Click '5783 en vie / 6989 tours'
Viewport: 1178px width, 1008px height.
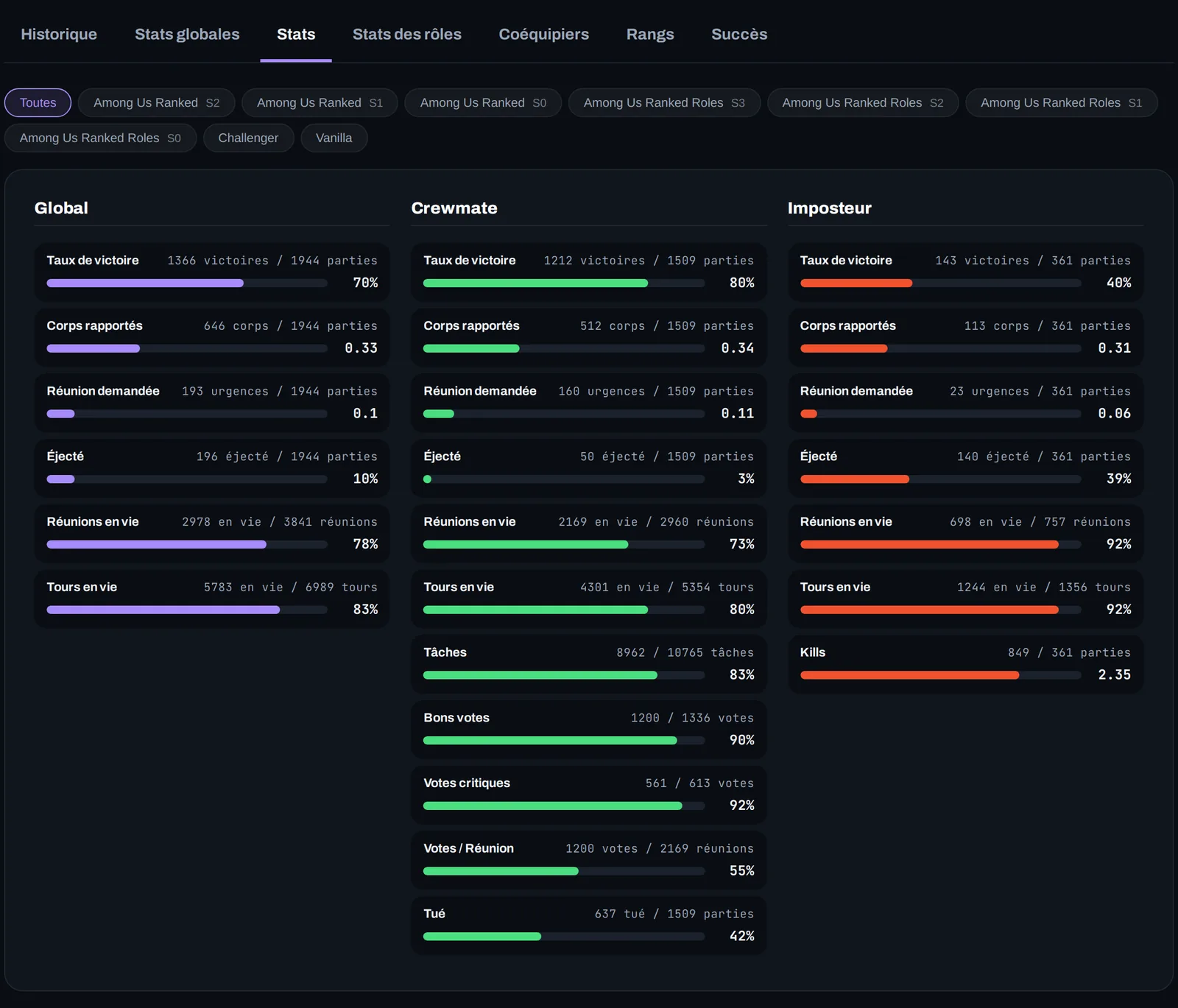click(x=291, y=588)
